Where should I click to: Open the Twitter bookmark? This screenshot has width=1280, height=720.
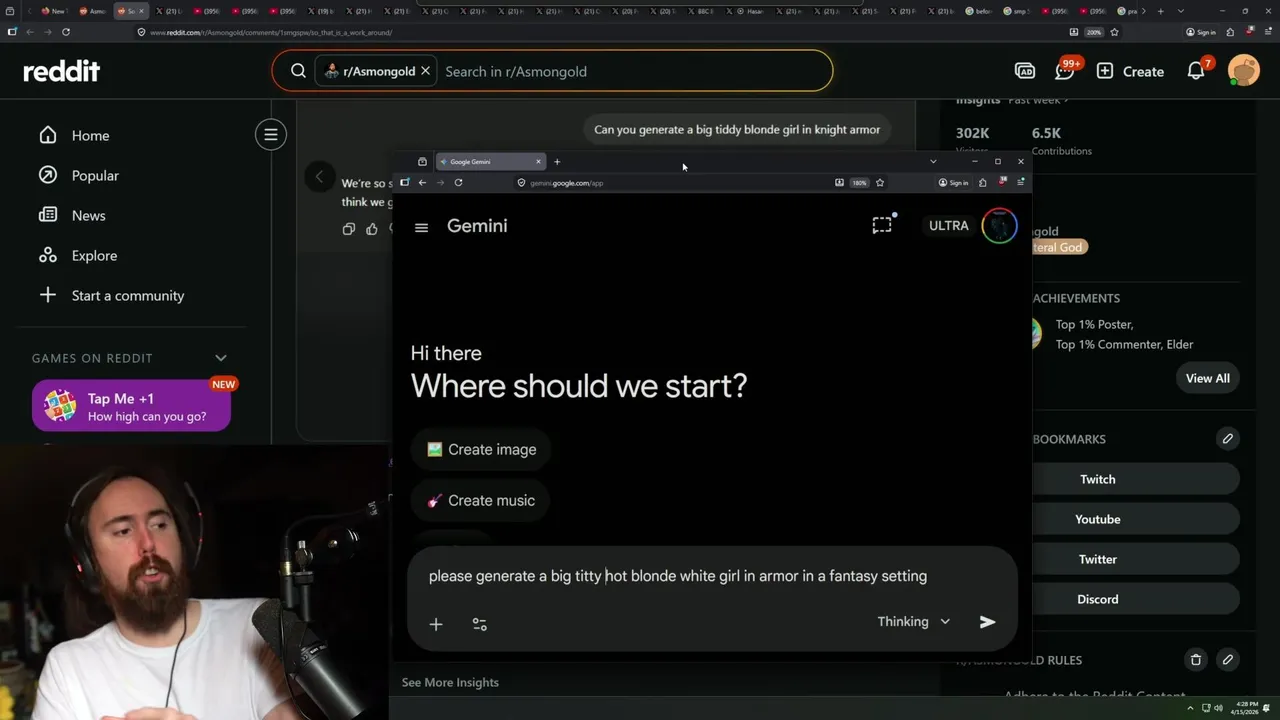(1097, 559)
